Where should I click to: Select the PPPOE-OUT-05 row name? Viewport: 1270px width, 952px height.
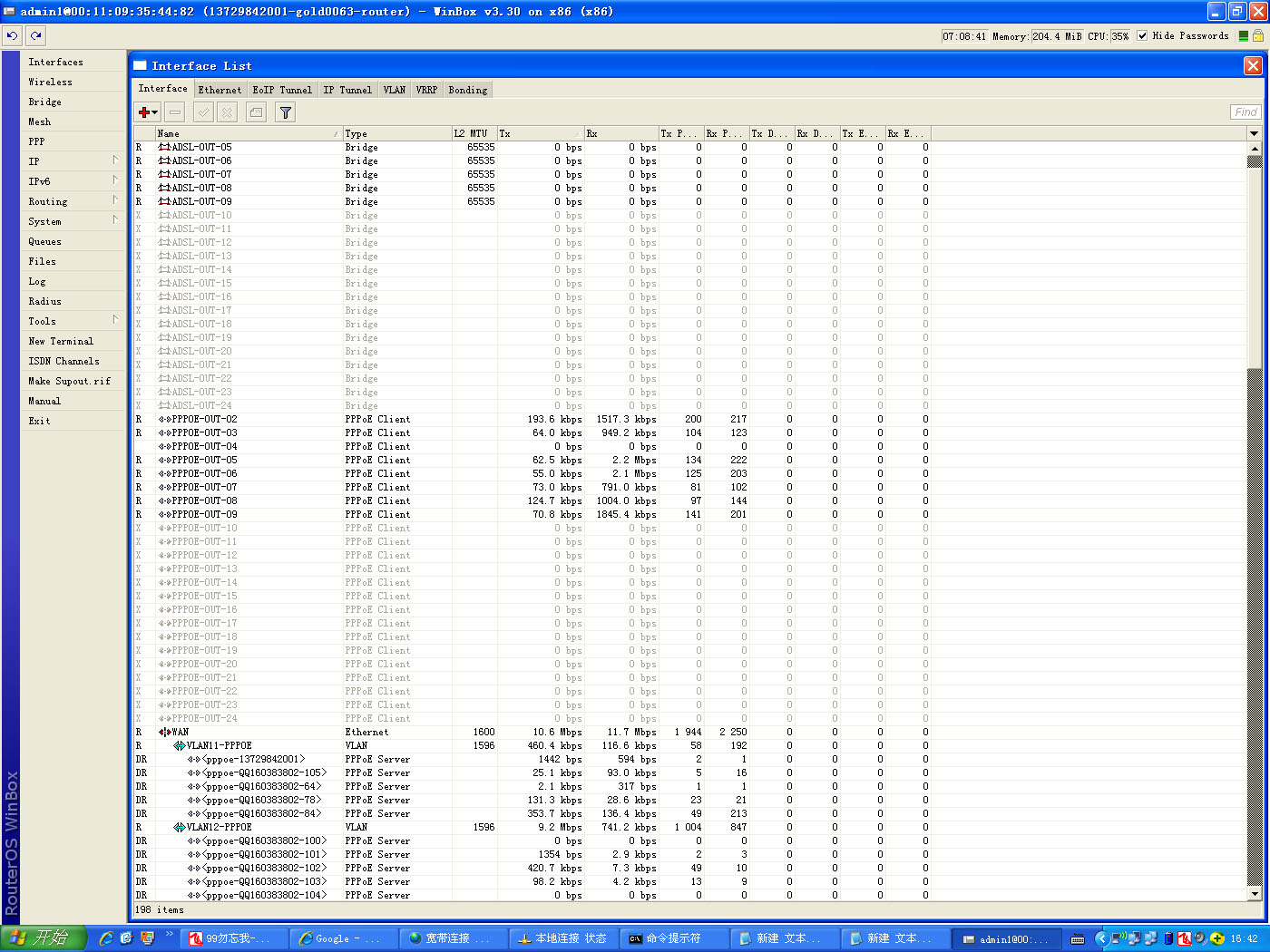pyautogui.click(x=205, y=460)
